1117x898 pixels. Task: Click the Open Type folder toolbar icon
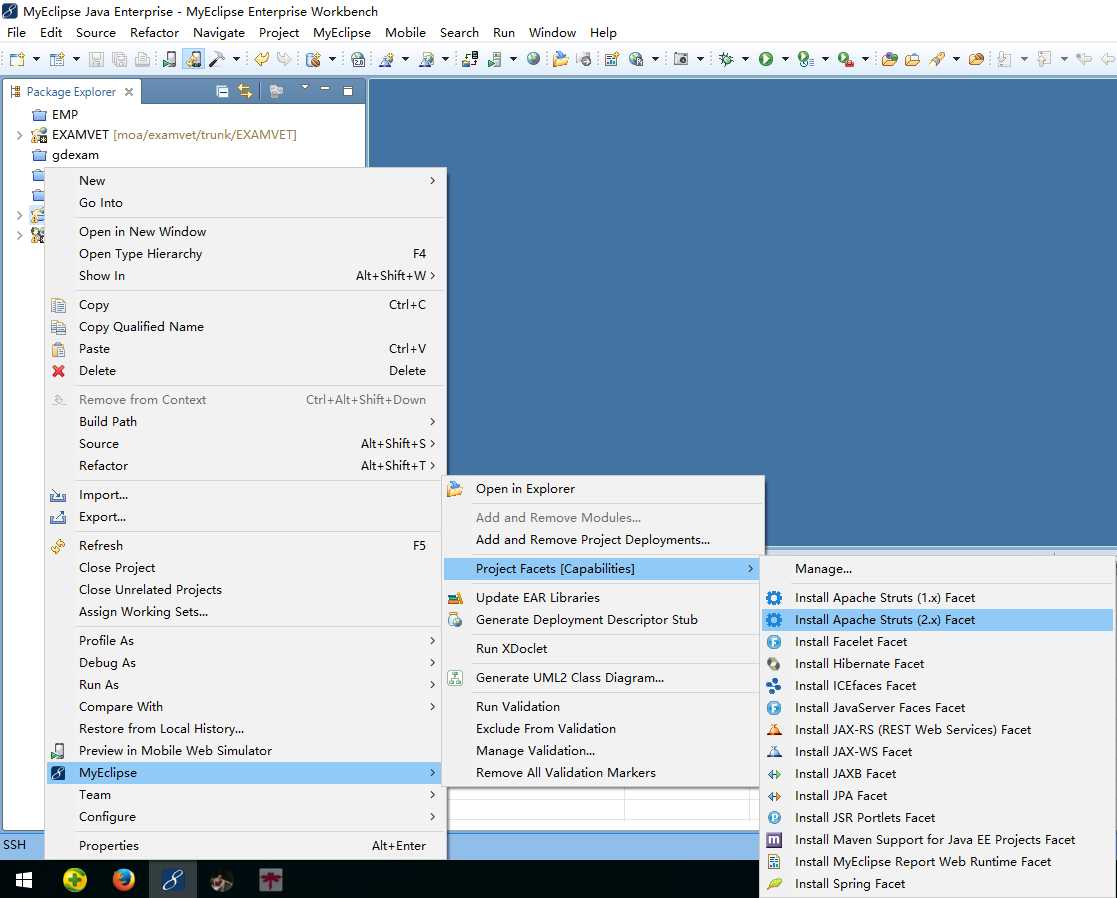tap(889, 59)
